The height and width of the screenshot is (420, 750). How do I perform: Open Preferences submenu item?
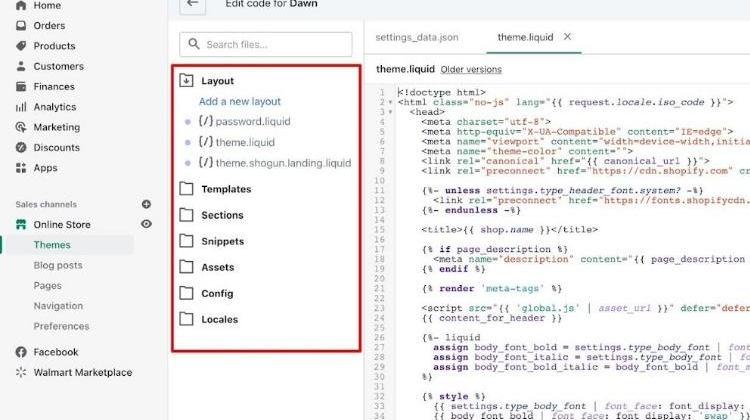click(61, 326)
